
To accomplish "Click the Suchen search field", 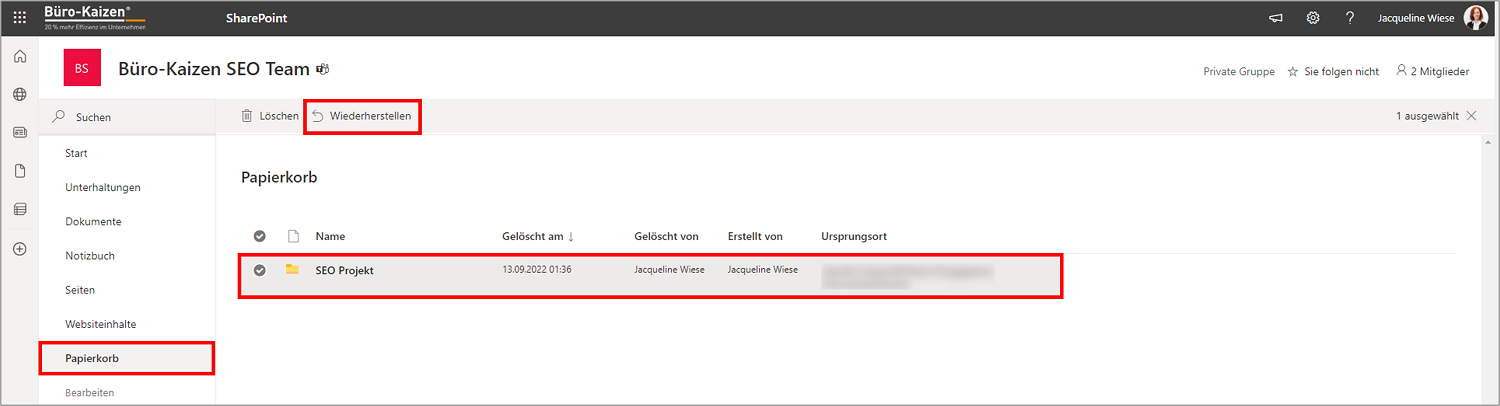I will pyautogui.click(x=127, y=117).
